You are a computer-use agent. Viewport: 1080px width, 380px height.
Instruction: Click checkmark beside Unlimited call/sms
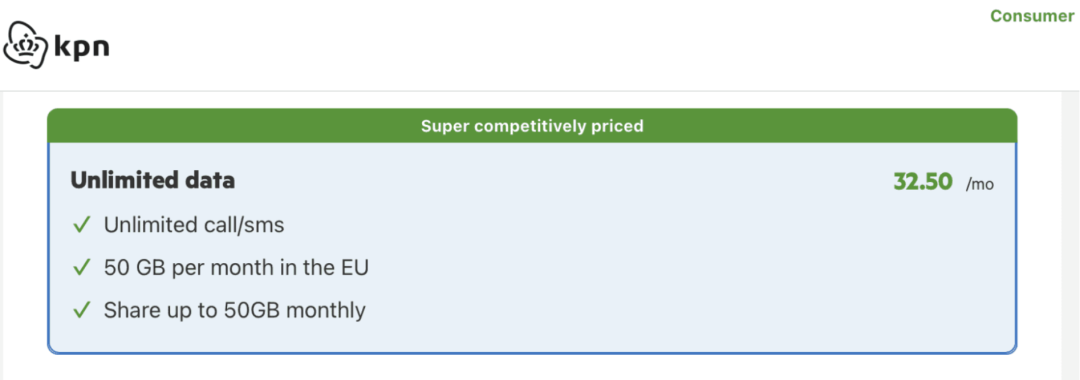pos(82,225)
